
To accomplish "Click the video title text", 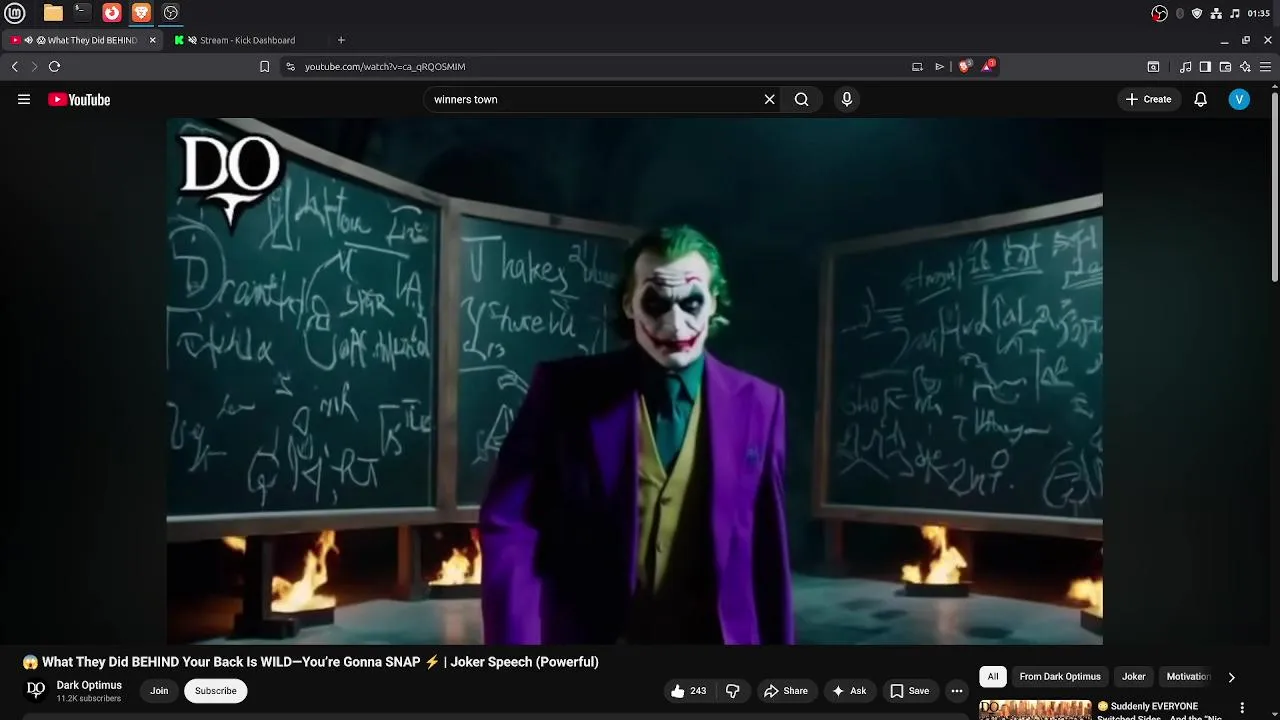I will 310,662.
